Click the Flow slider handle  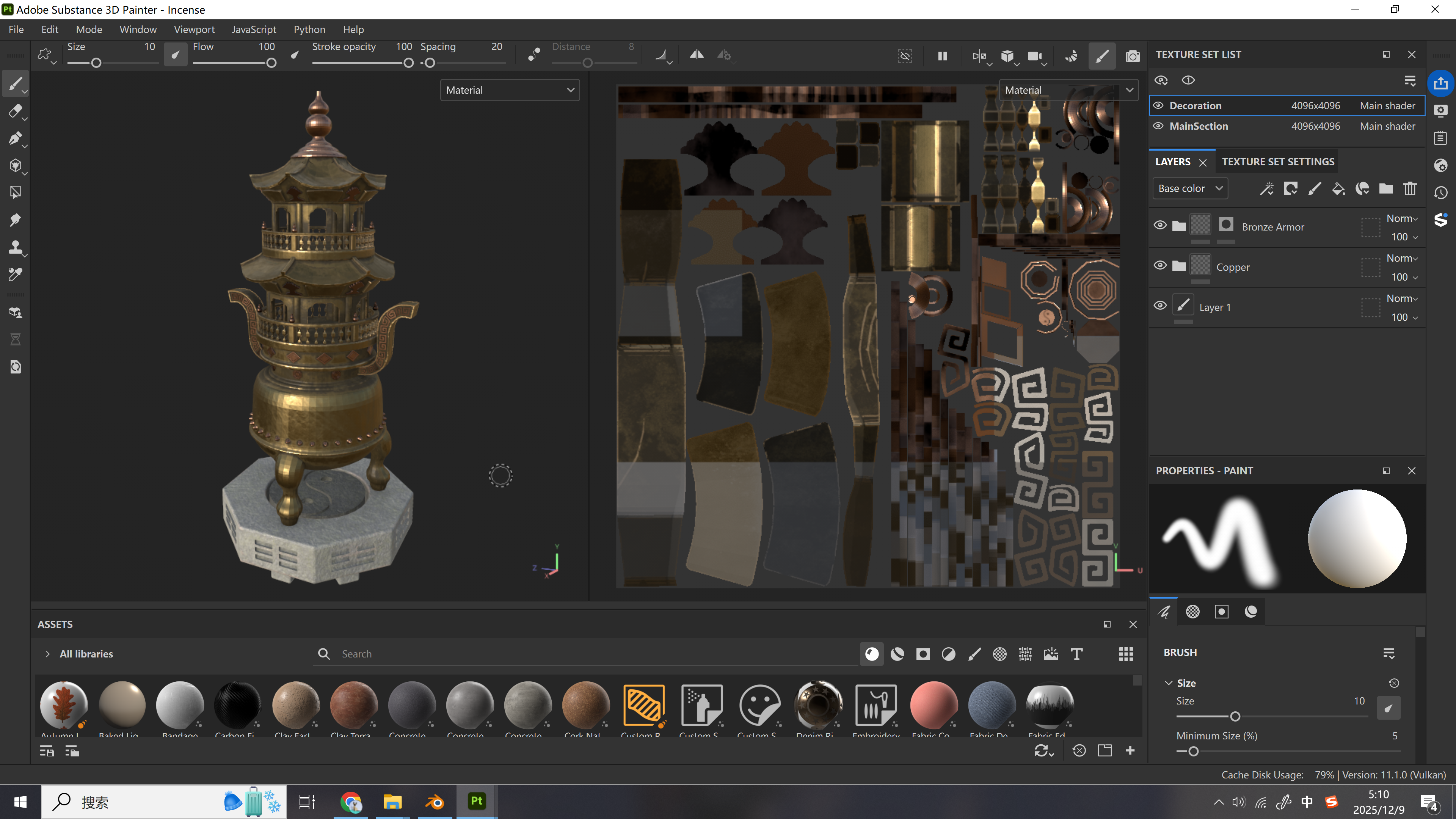271,63
